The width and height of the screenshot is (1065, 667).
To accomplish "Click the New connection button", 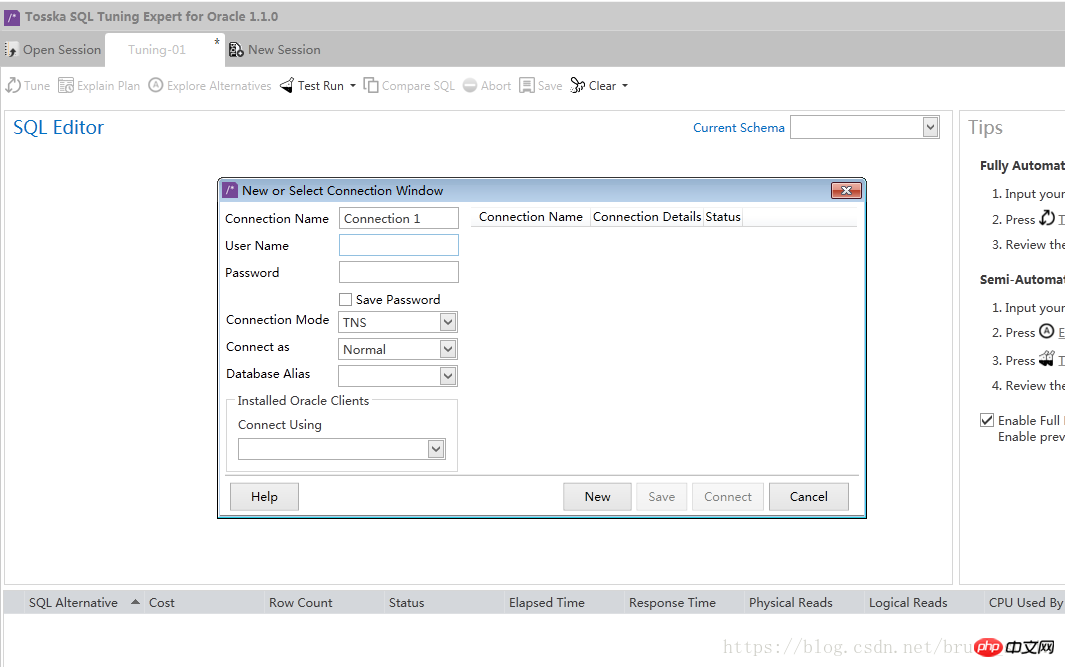I will (597, 497).
